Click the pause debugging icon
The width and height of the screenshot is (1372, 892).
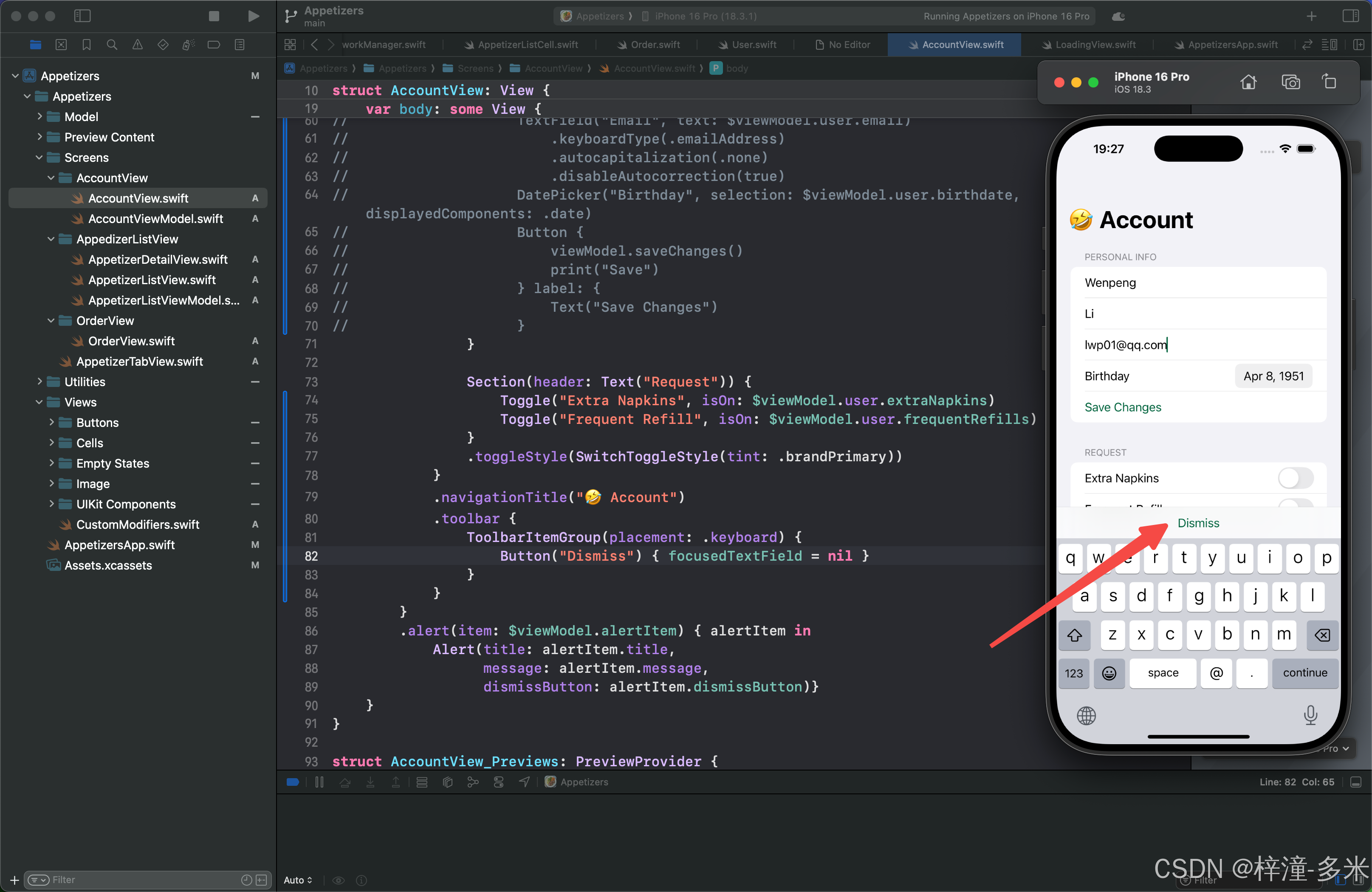[319, 782]
